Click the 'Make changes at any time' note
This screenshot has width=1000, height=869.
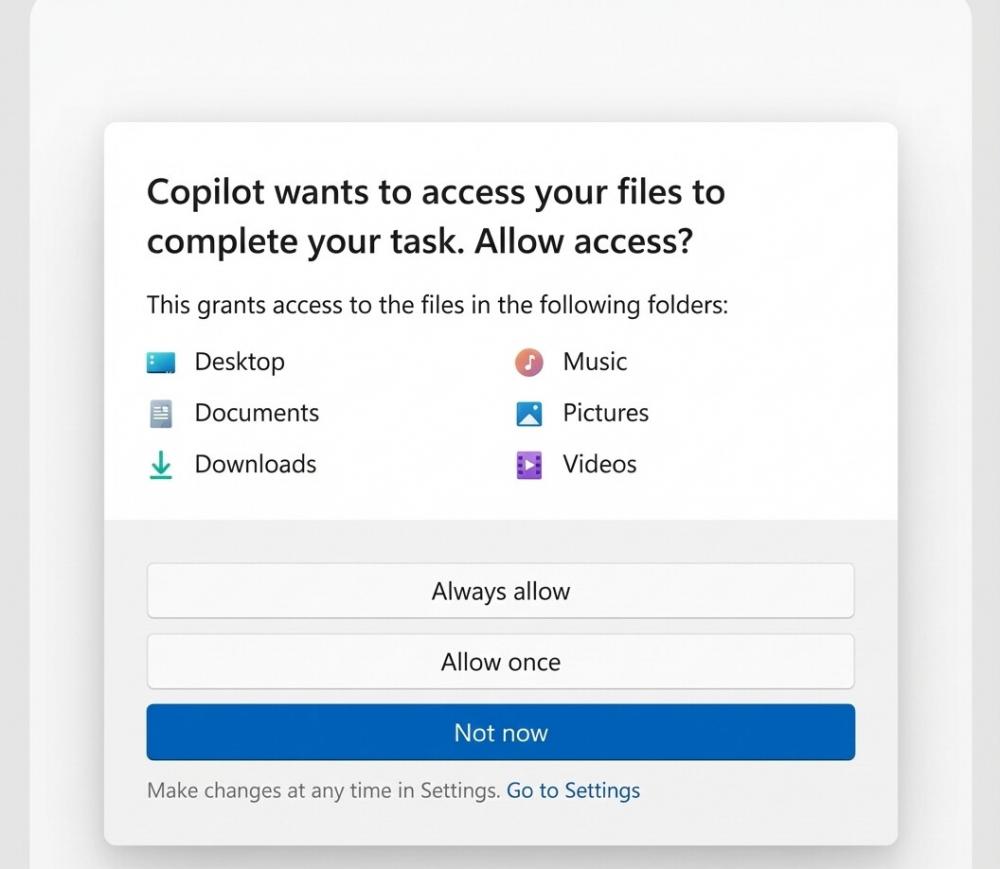click(x=323, y=791)
